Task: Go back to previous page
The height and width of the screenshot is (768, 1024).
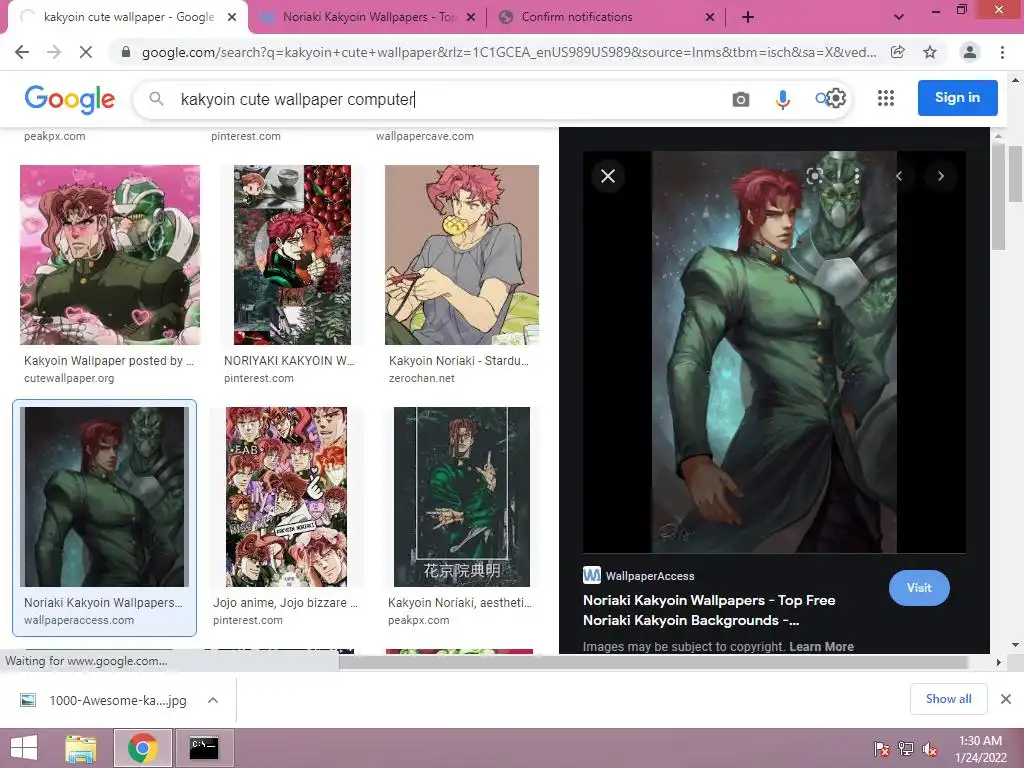Action: click(22, 52)
